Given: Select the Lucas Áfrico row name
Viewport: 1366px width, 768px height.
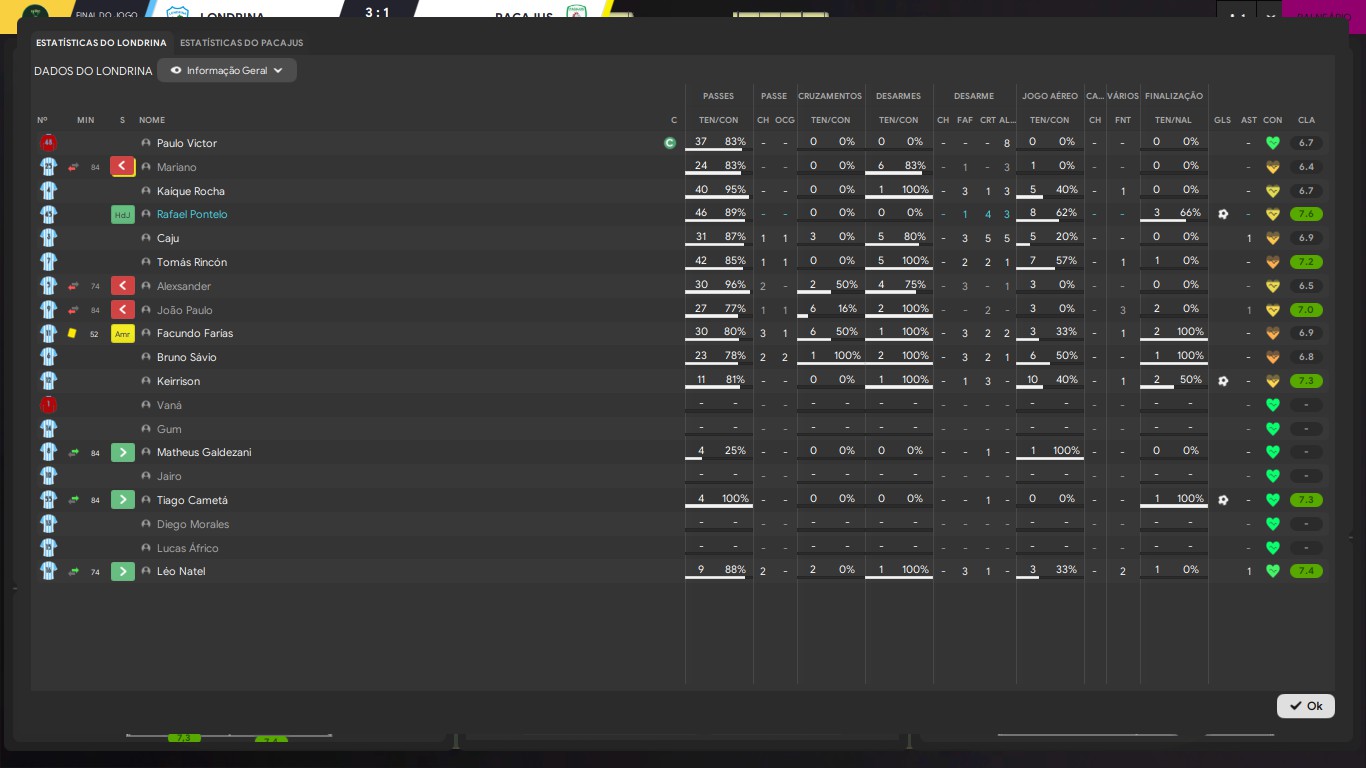Looking at the screenshot, I should click(188, 548).
